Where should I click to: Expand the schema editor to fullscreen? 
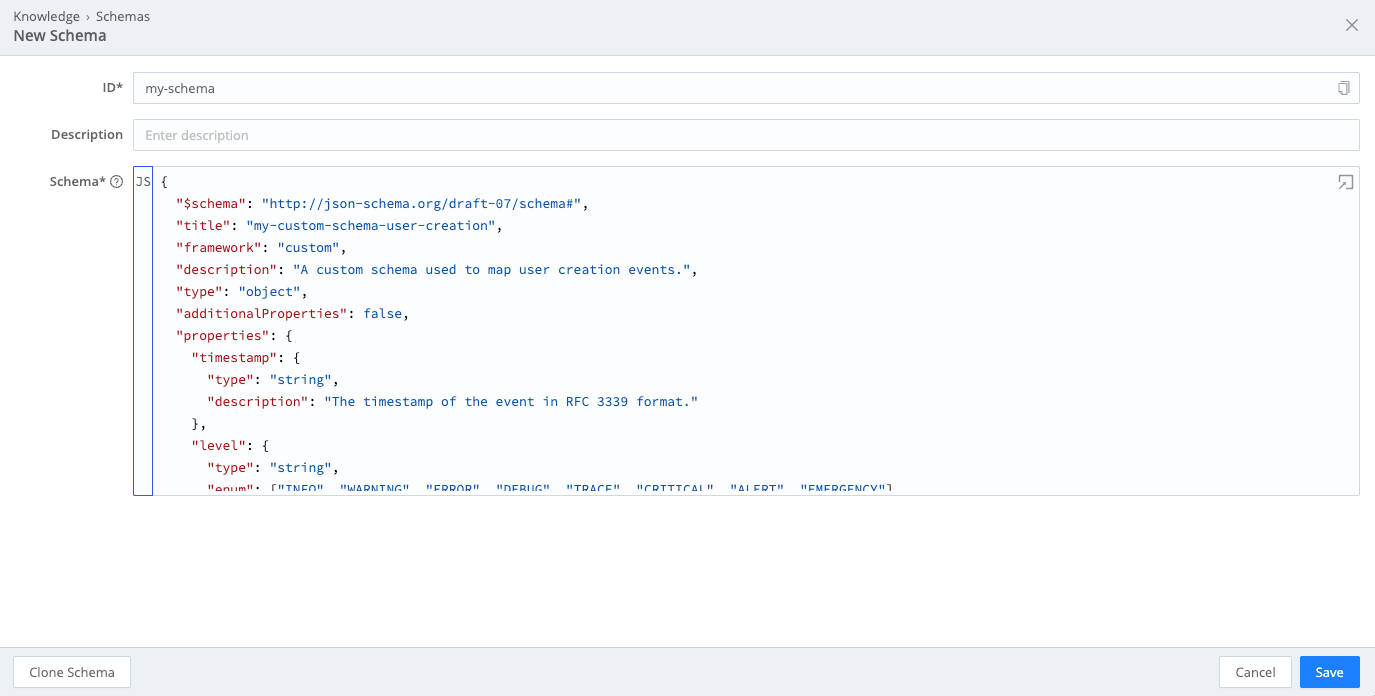(x=1345, y=182)
